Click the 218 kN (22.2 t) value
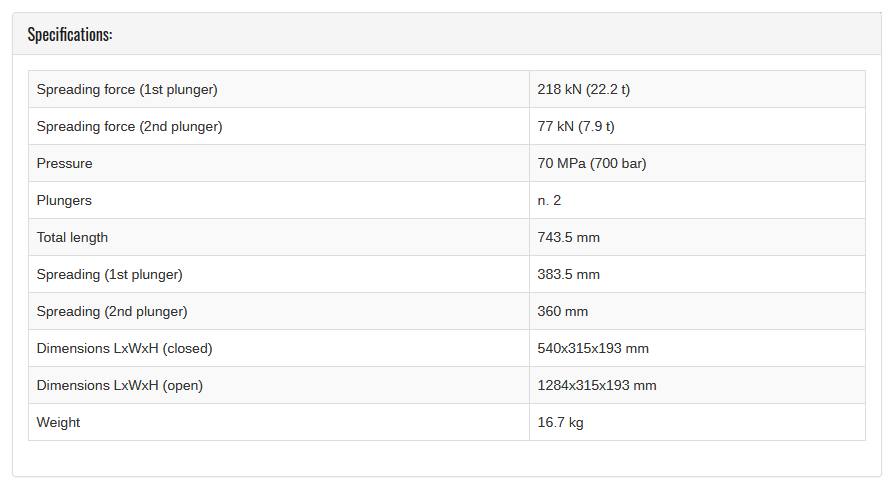The image size is (888, 488). pos(583,89)
